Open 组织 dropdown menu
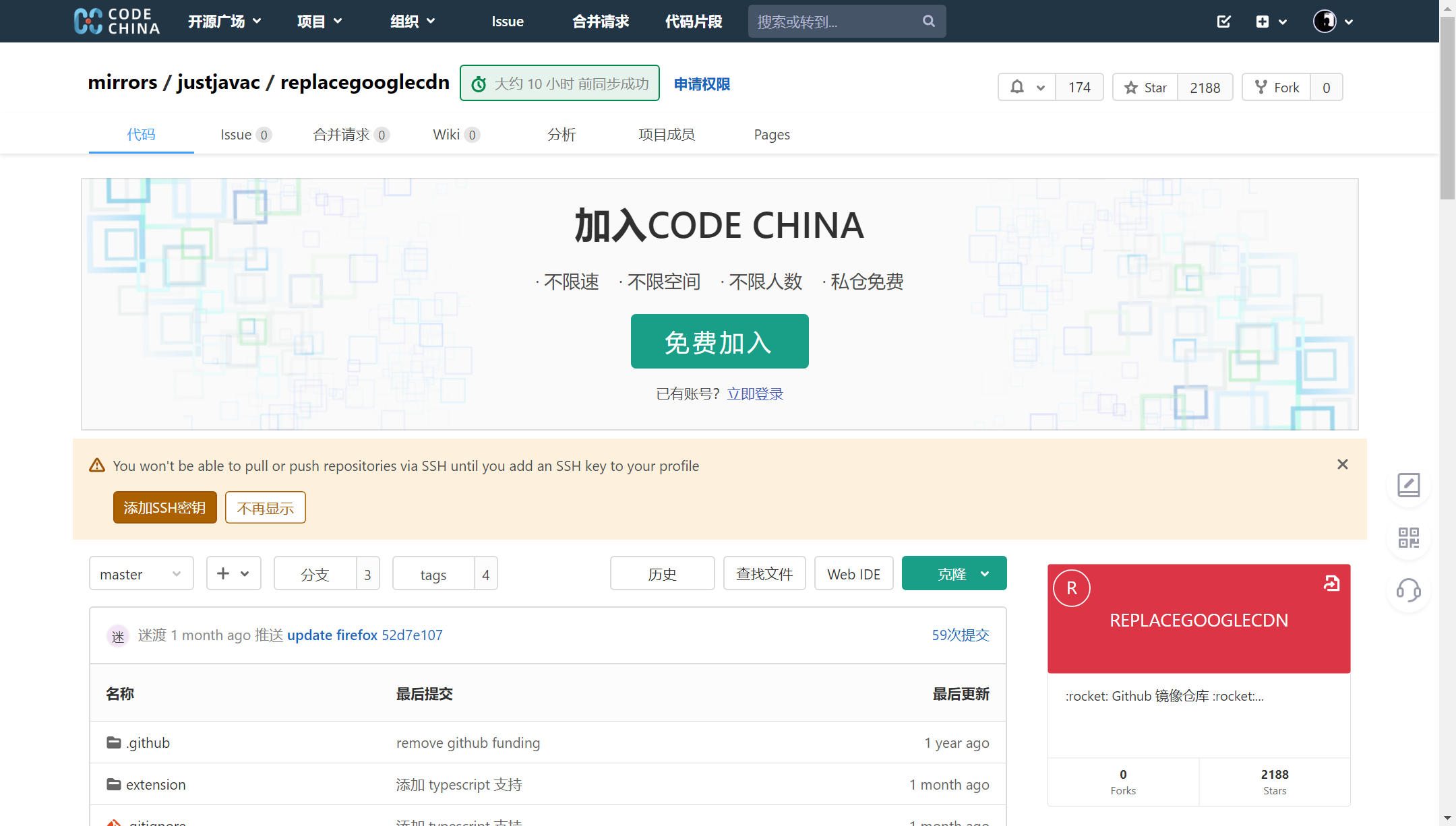This screenshot has width=1456, height=826. click(x=413, y=21)
